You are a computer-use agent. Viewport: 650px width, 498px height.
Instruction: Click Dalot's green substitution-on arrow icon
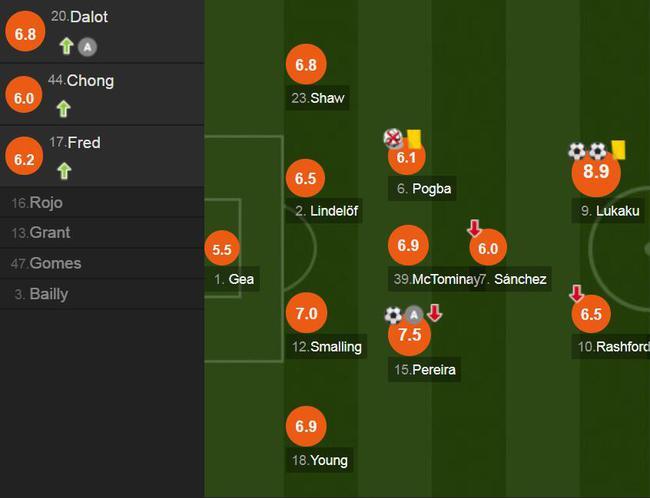[x=66, y=46]
